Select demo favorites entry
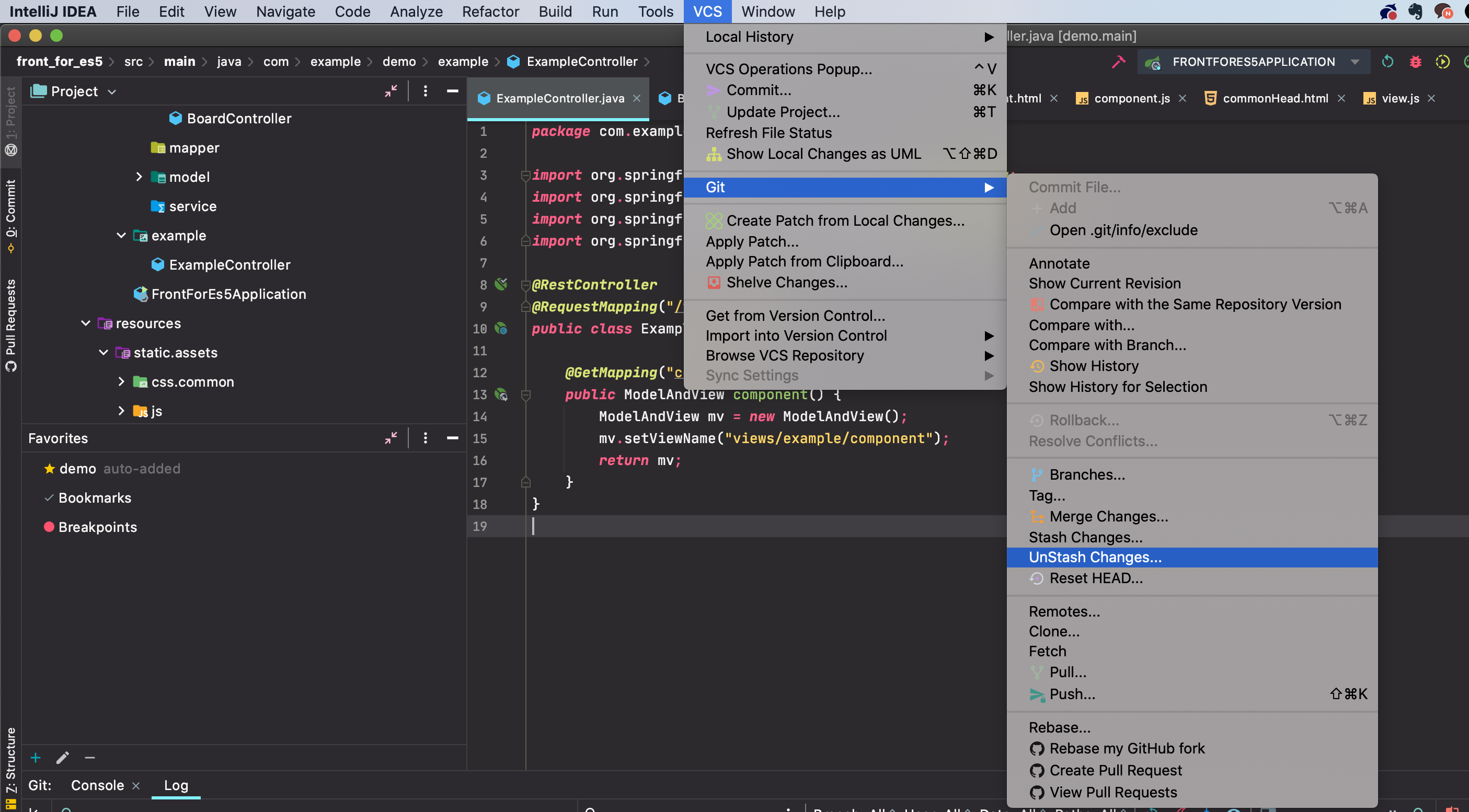The image size is (1469, 812). pos(112,468)
